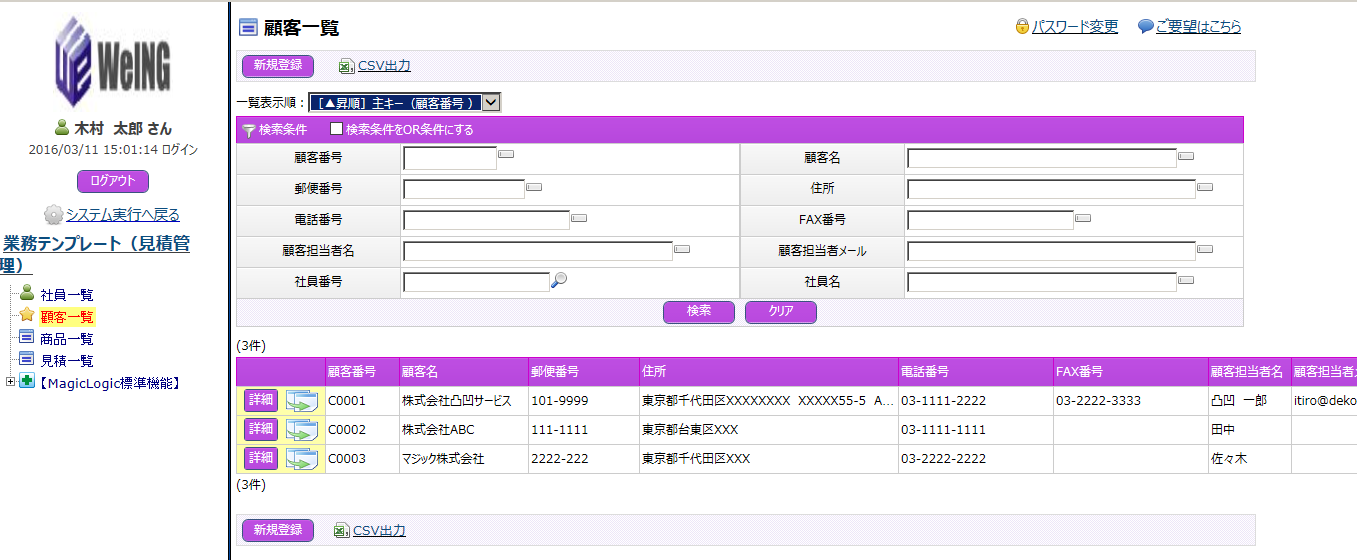1357x560 pixels.
Task: Click the top 新規登録 button
Action: (x=277, y=66)
